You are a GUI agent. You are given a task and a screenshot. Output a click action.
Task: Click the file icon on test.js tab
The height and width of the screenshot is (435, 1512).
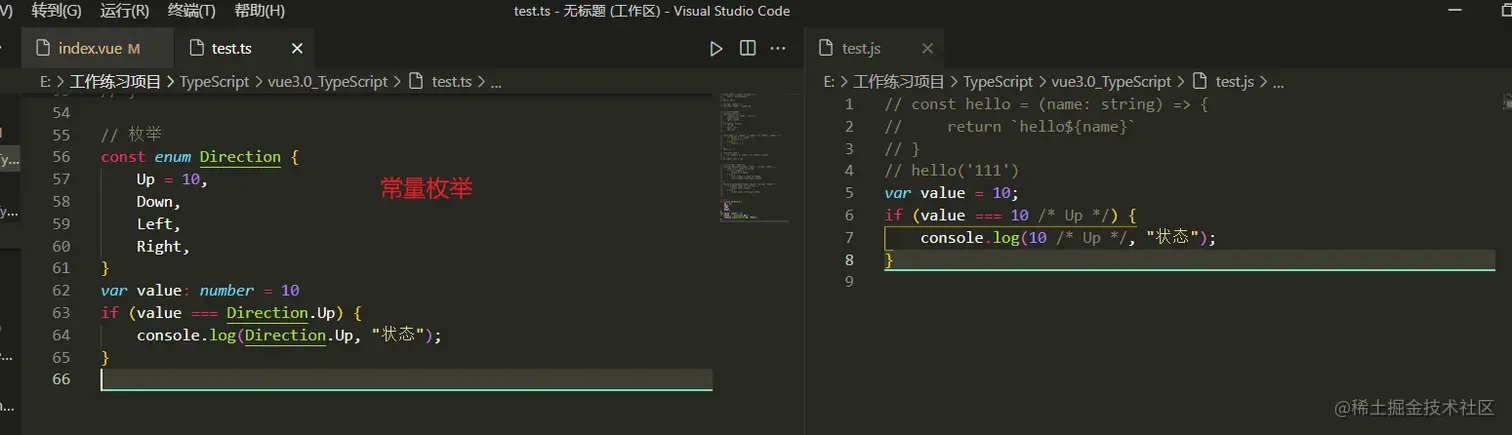tap(826, 48)
